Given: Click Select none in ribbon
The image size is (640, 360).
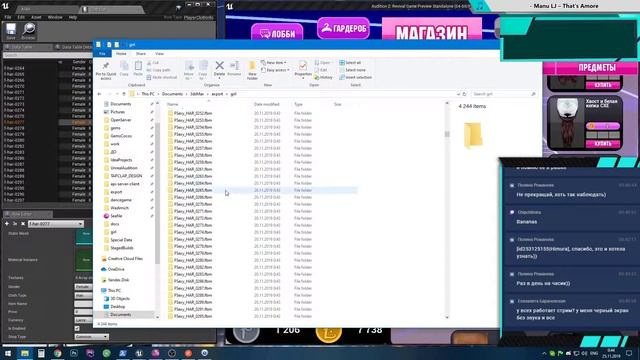Looking at the screenshot, I should point(352,70).
